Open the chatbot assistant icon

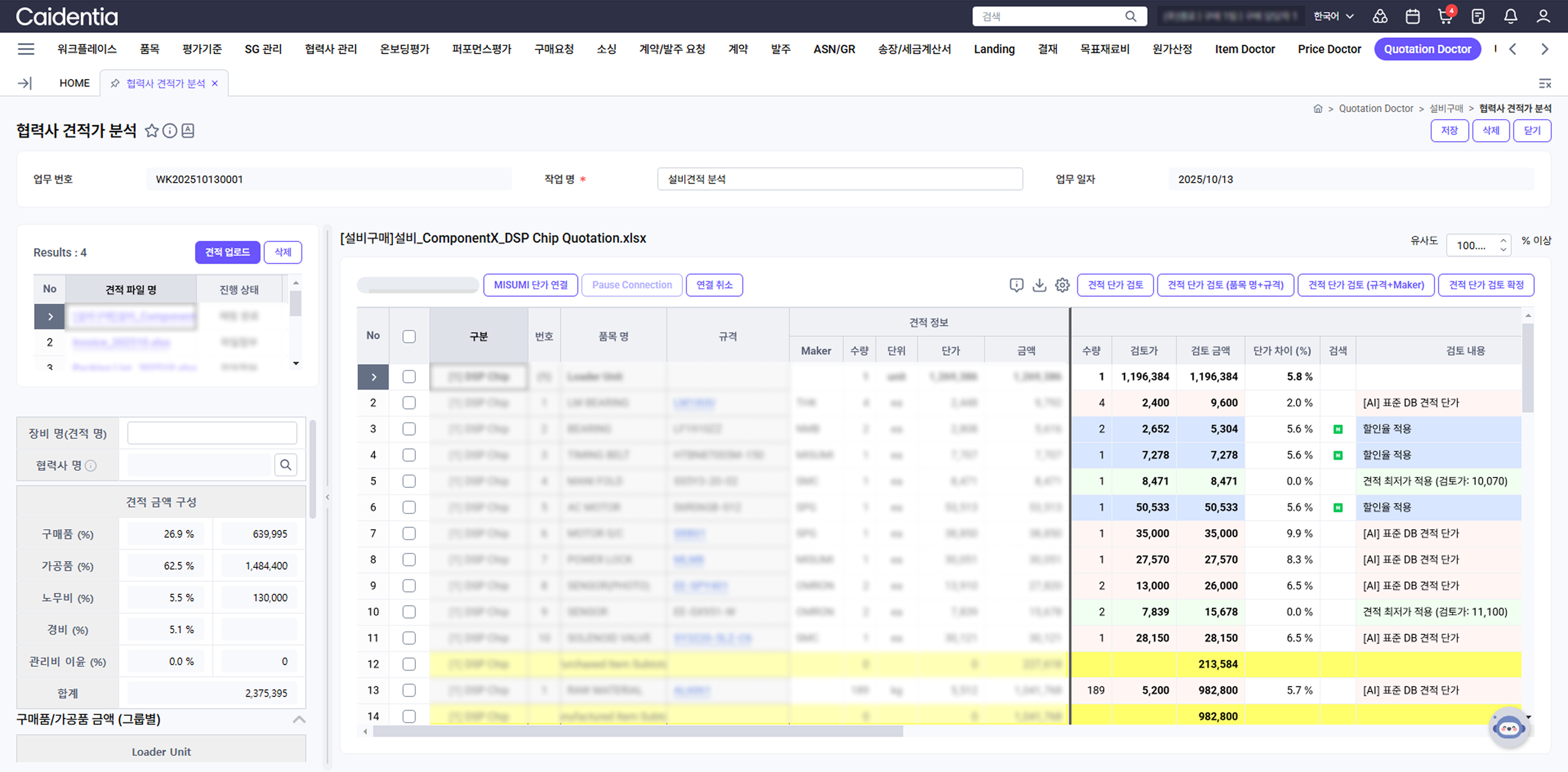[1508, 727]
